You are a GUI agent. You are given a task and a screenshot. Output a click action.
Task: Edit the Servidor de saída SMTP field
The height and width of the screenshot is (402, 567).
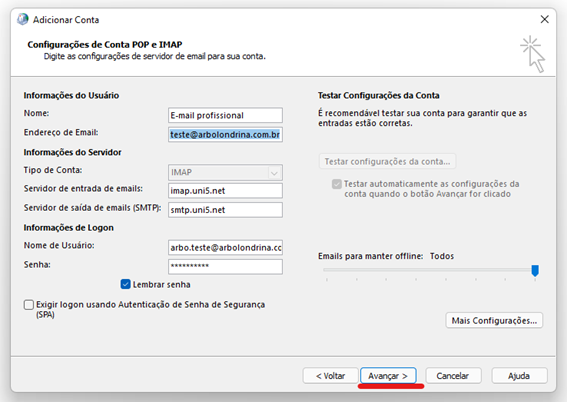pyautogui.click(x=225, y=210)
